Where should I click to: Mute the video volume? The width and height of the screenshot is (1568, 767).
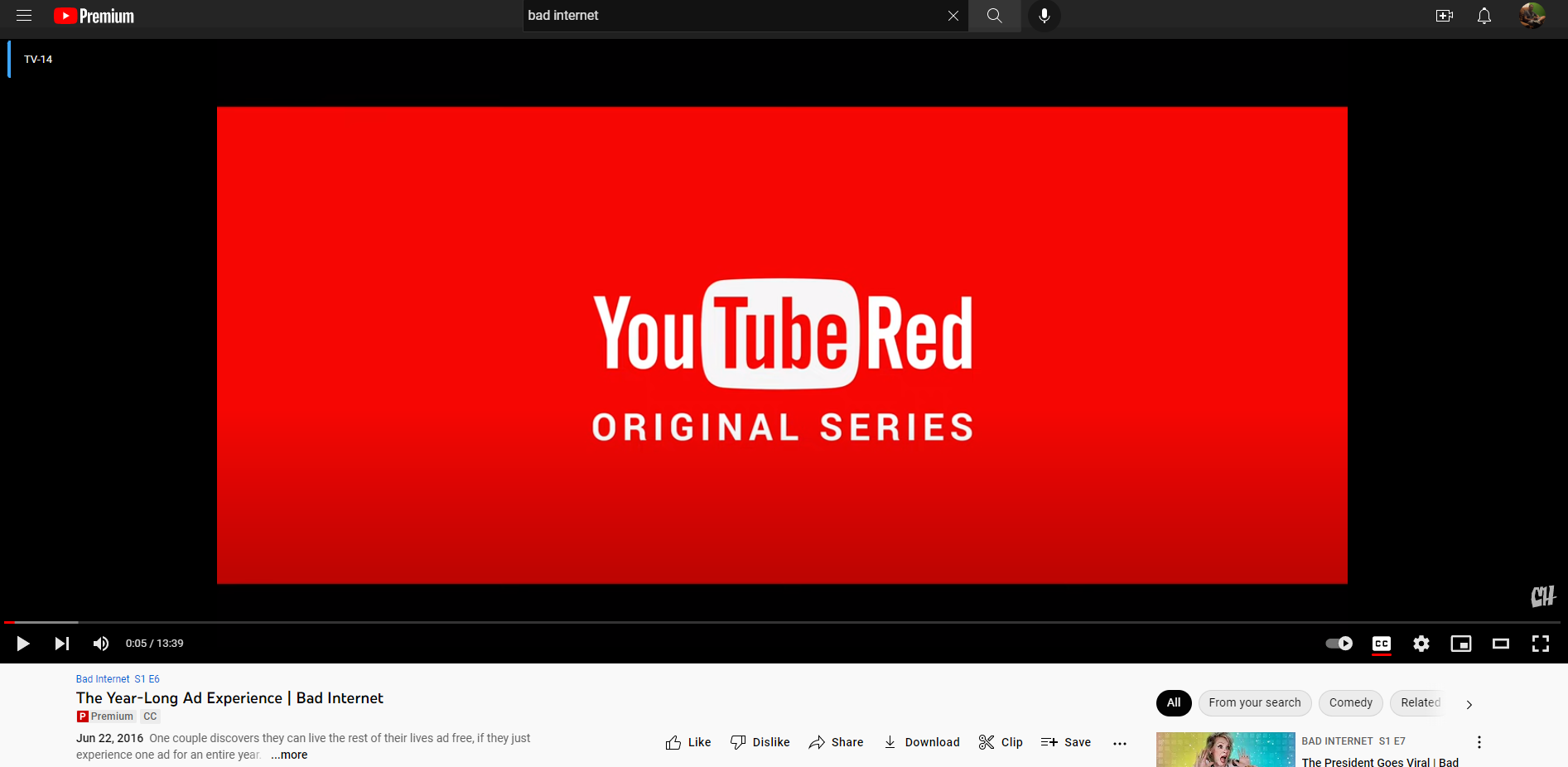pyautogui.click(x=101, y=644)
